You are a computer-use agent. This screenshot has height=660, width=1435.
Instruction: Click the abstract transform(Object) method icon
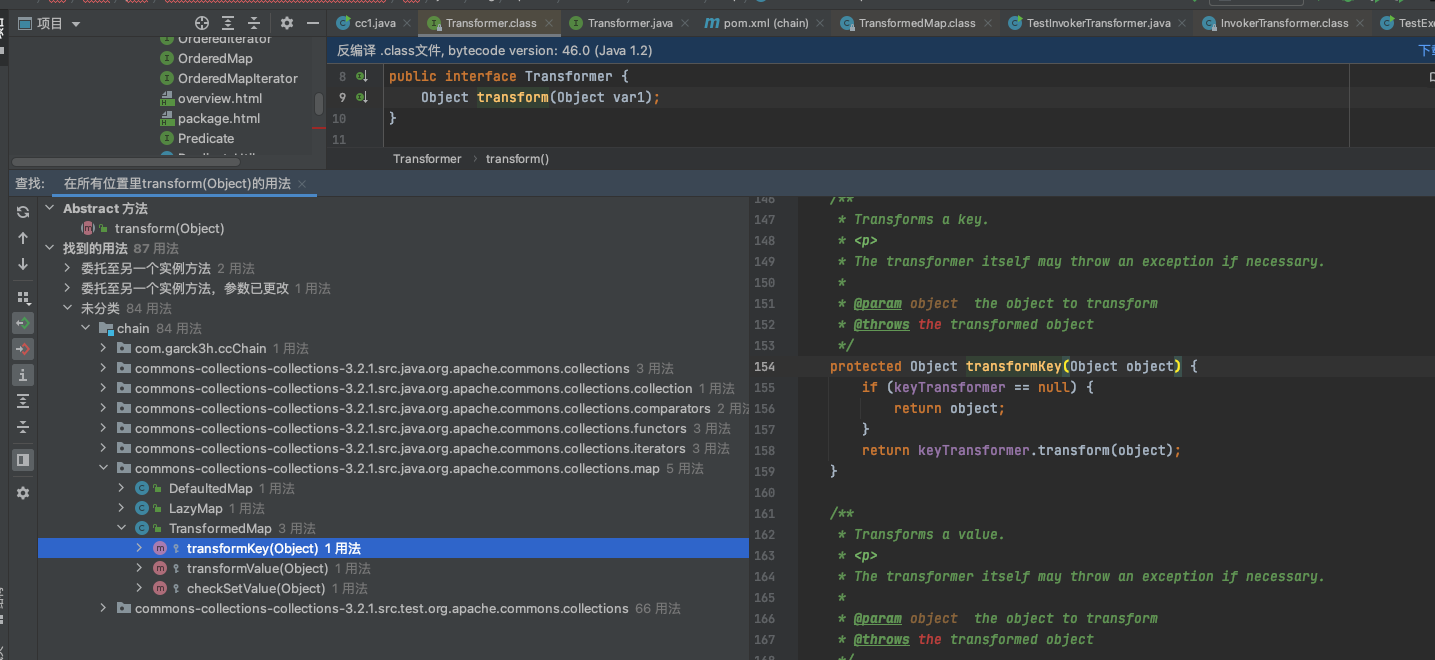point(88,228)
